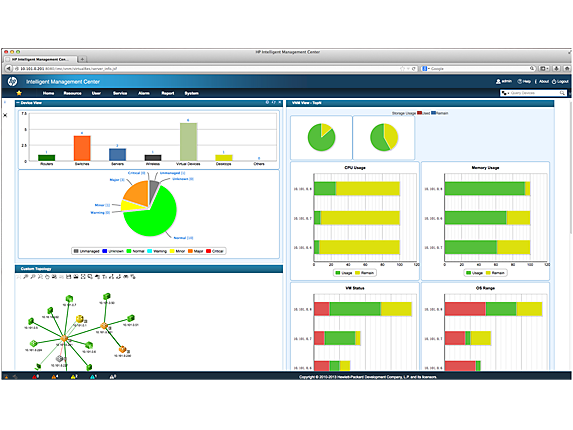The height and width of the screenshot is (430, 573).
Task: Open the Help link
Action: [x=524, y=81]
